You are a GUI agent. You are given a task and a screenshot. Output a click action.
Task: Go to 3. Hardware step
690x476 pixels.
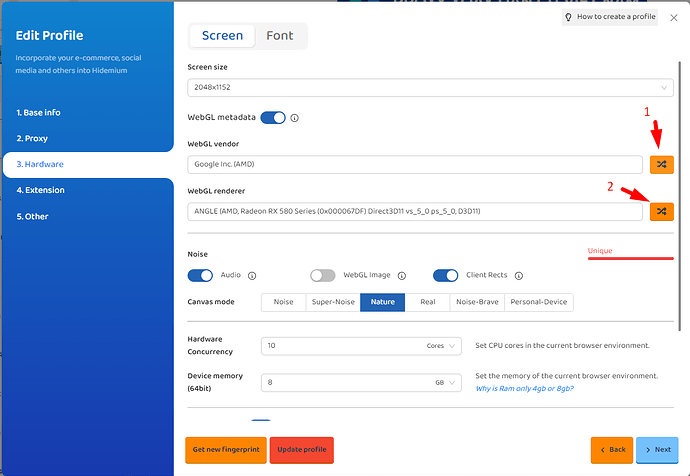[x=88, y=165]
